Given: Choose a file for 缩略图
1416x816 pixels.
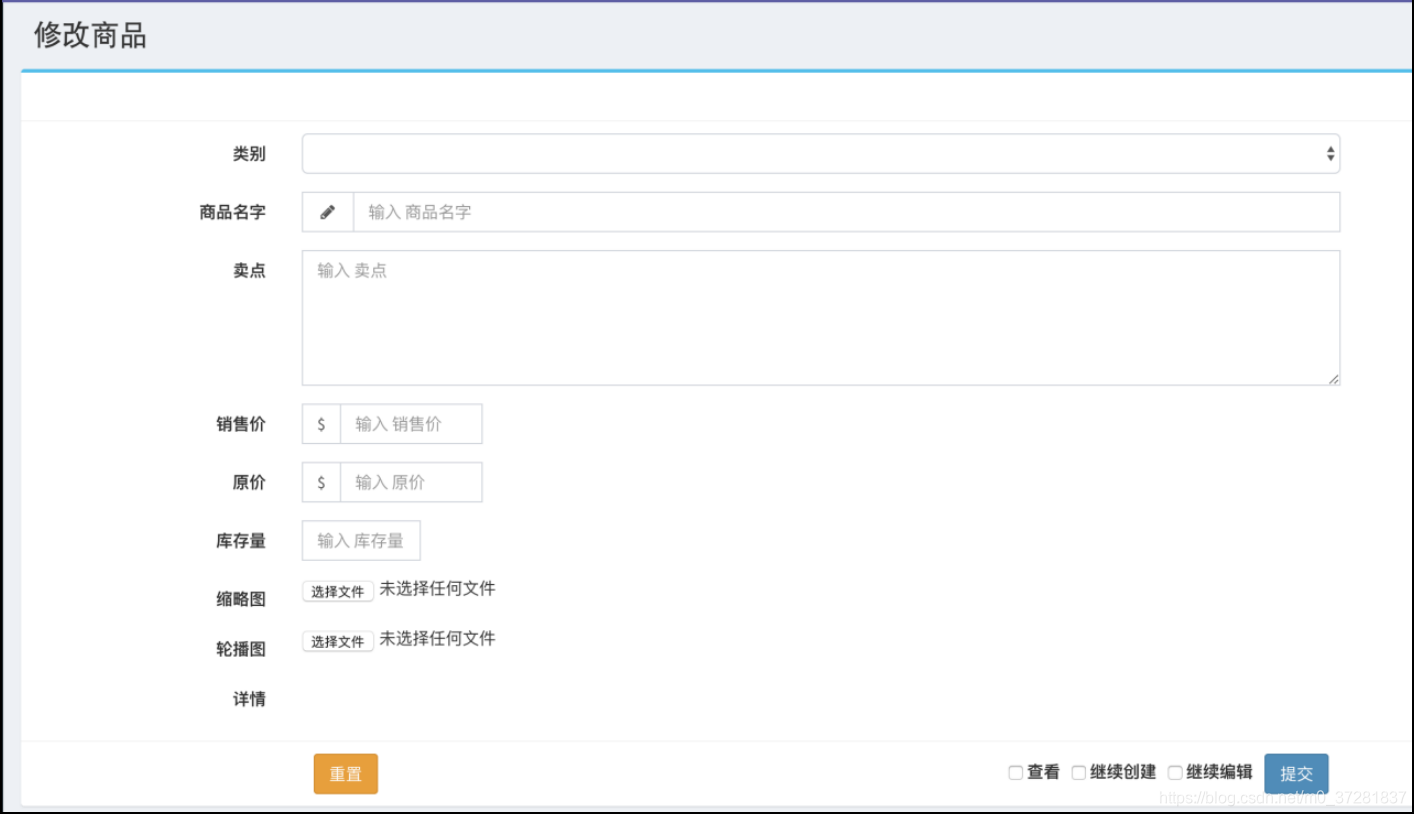Looking at the screenshot, I should pyautogui.click(x=338, y=591).
